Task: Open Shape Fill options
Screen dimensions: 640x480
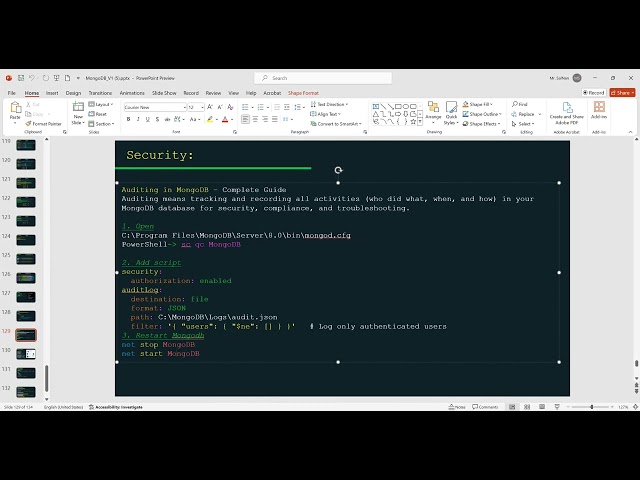Action: [478, 104]
